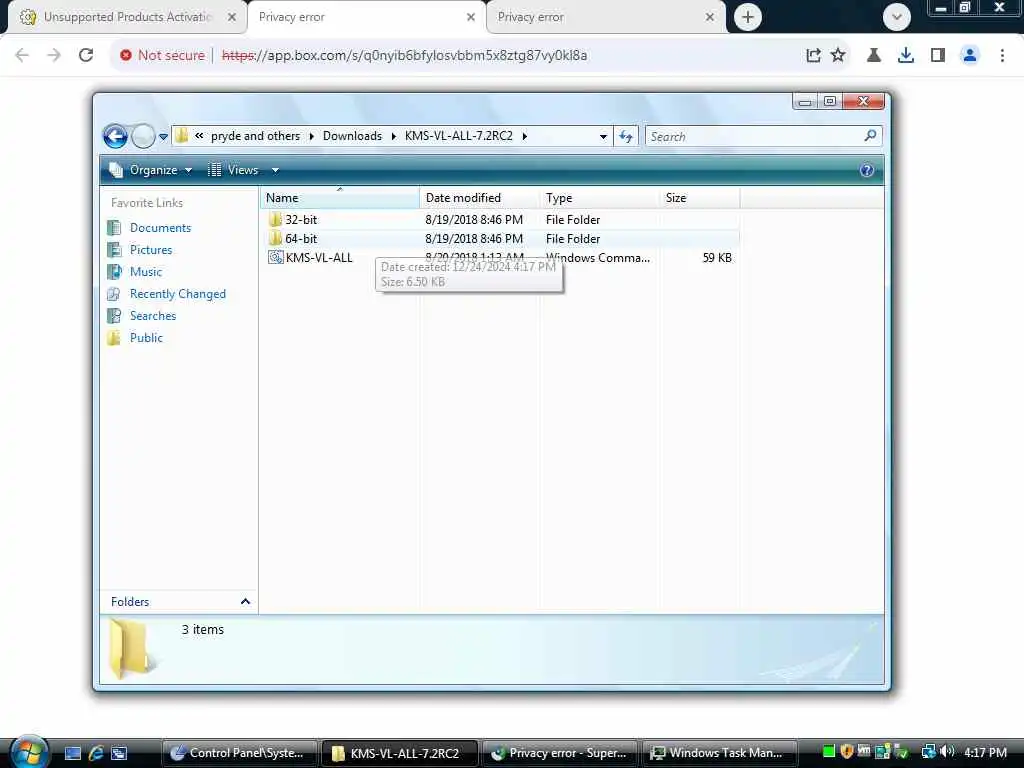Click the Explorer help question icon
The height and width of the screenshot is (768, 1024).
(x=867, y=170)
